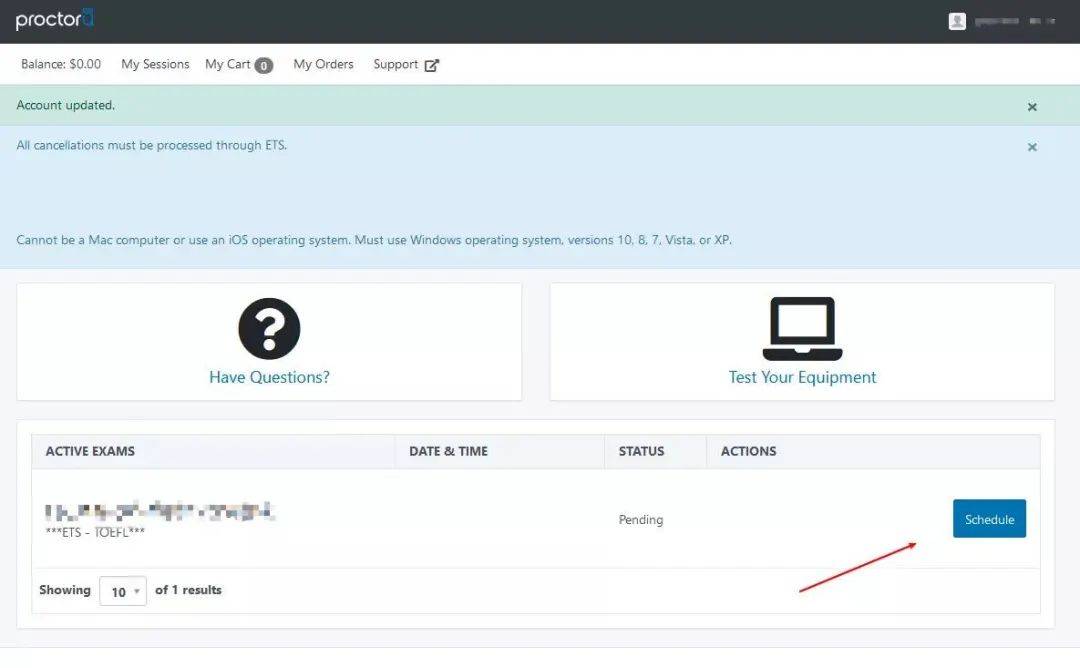The height and width of the screenshot is (668, 1080).
Task: Go to My Orders
Action: point(323,64)
